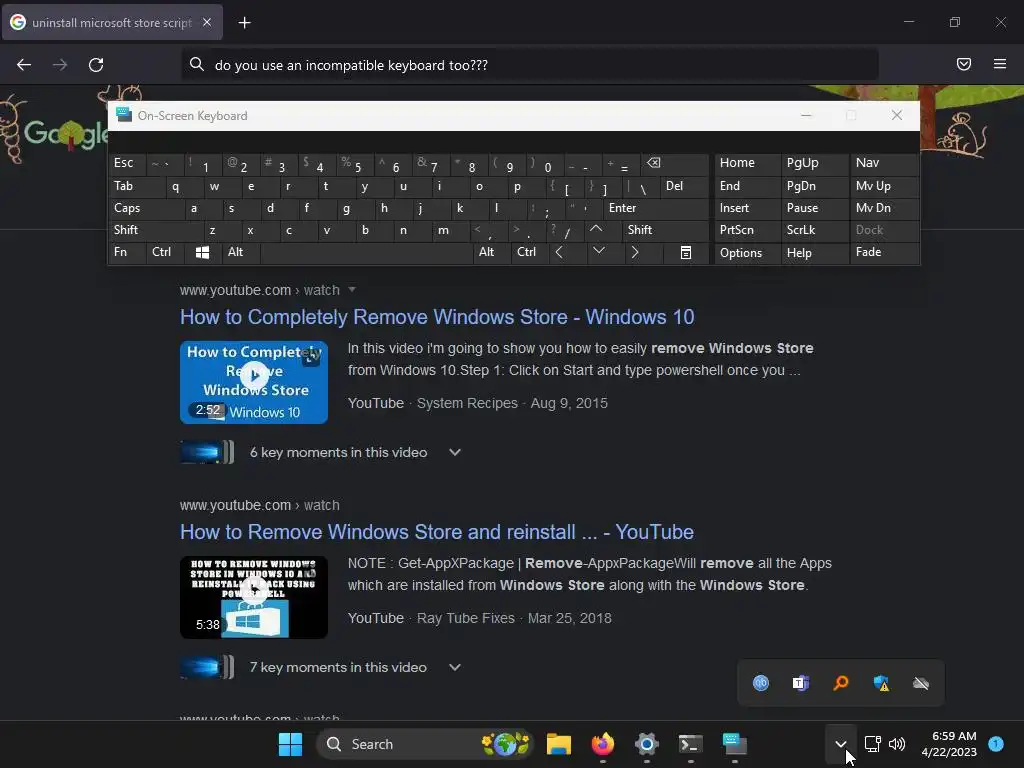Click the space bar key
Image resolution: width=1024 pixels, height=768 pixels.
click(366, 253)
